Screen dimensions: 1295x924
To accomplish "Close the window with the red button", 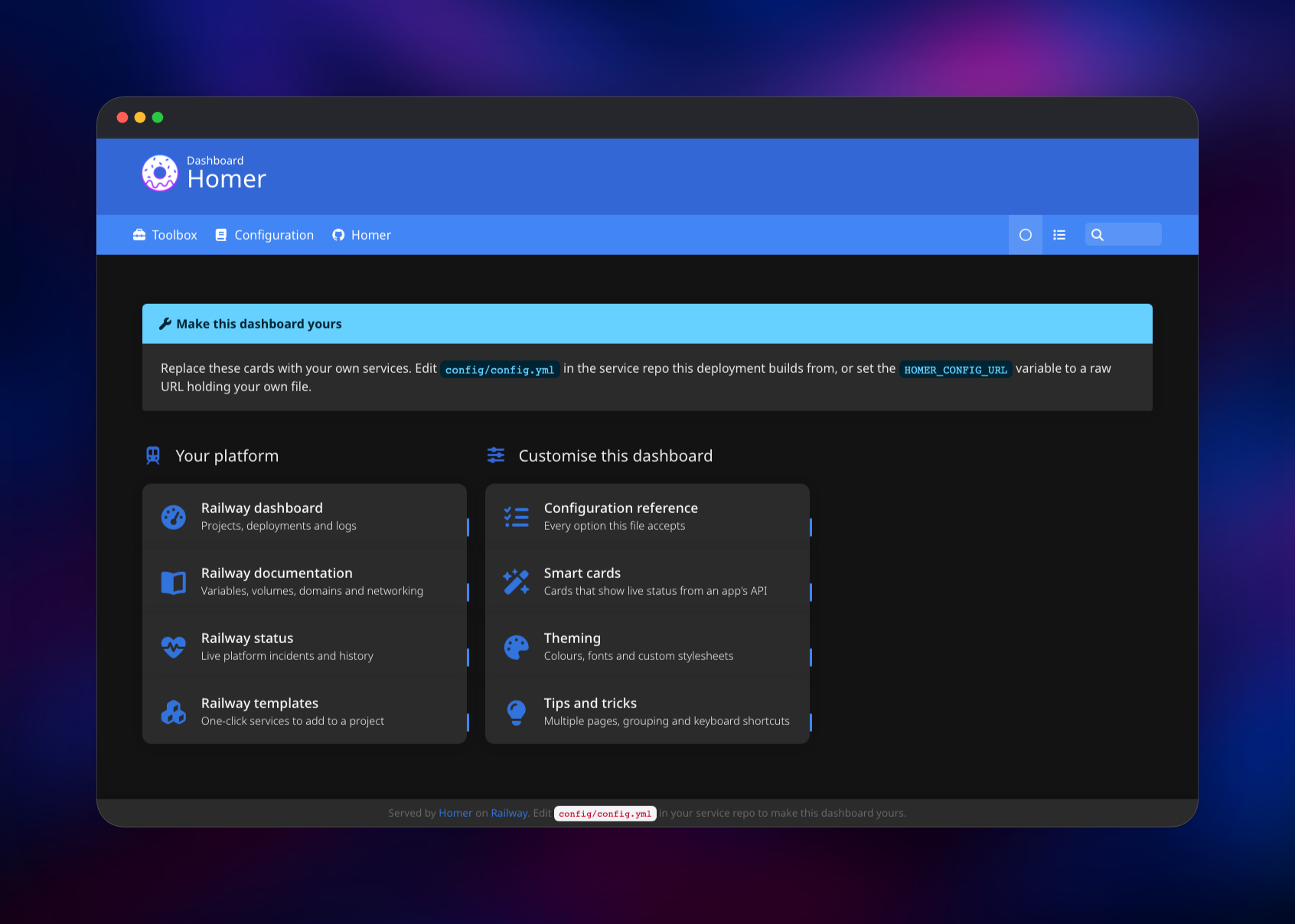I will 122,117.
